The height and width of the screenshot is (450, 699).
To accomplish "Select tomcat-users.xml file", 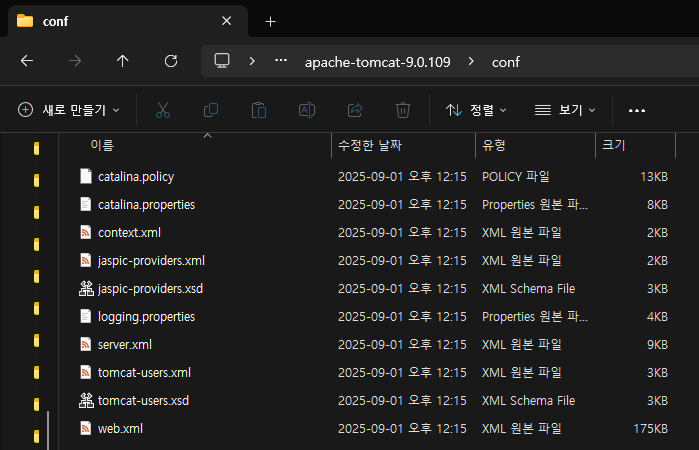I will click(144, 373).
